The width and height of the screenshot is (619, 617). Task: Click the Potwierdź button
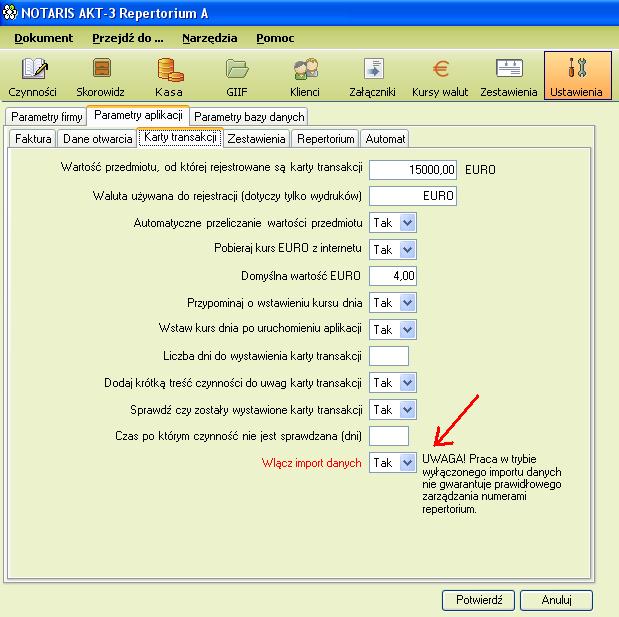tap(478, 600)
